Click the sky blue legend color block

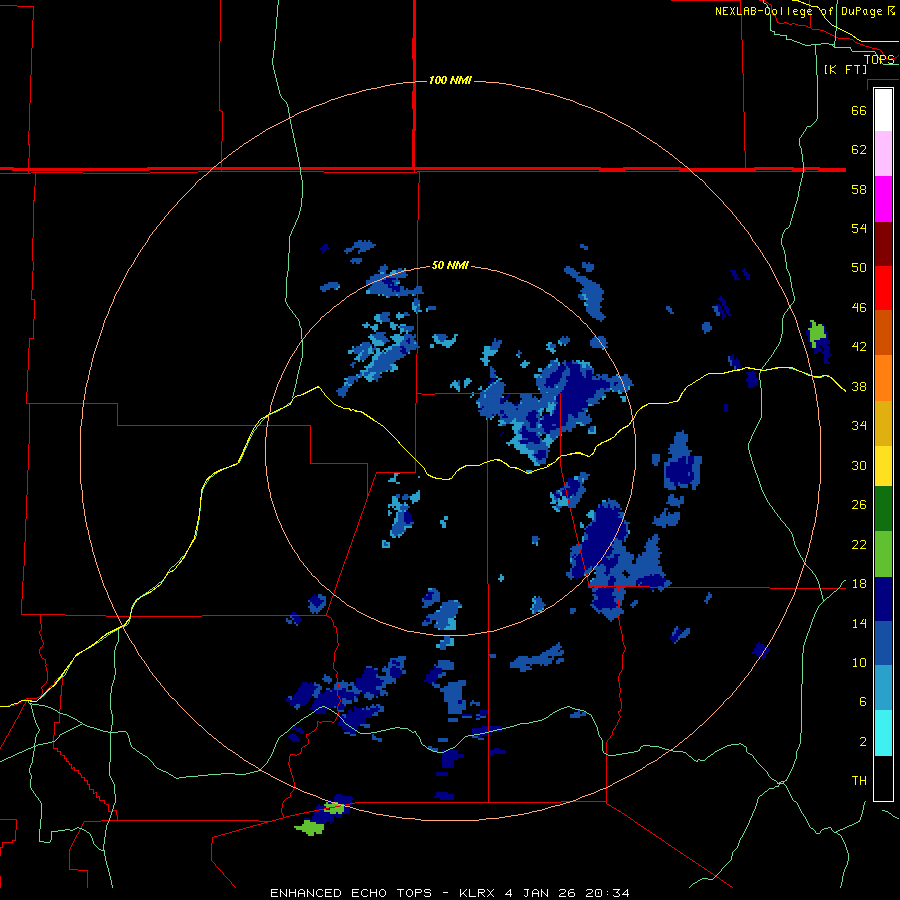coord(883,688)
